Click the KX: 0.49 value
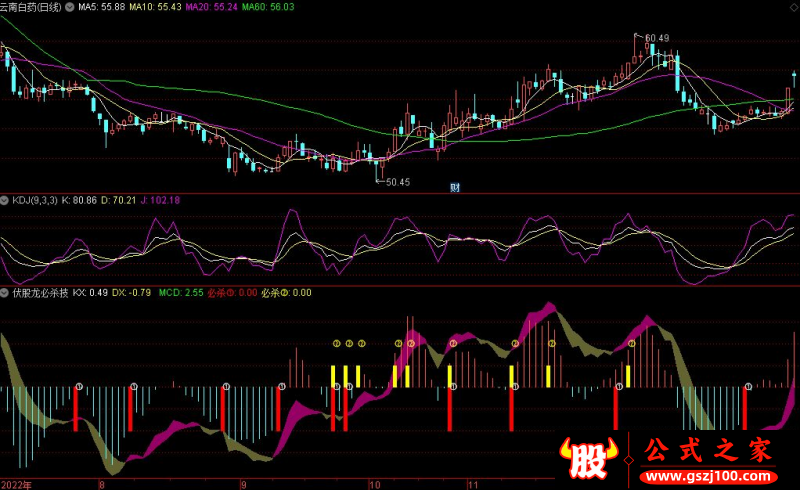Viewport: 800px width, 490px height. (x=90, y=293)
